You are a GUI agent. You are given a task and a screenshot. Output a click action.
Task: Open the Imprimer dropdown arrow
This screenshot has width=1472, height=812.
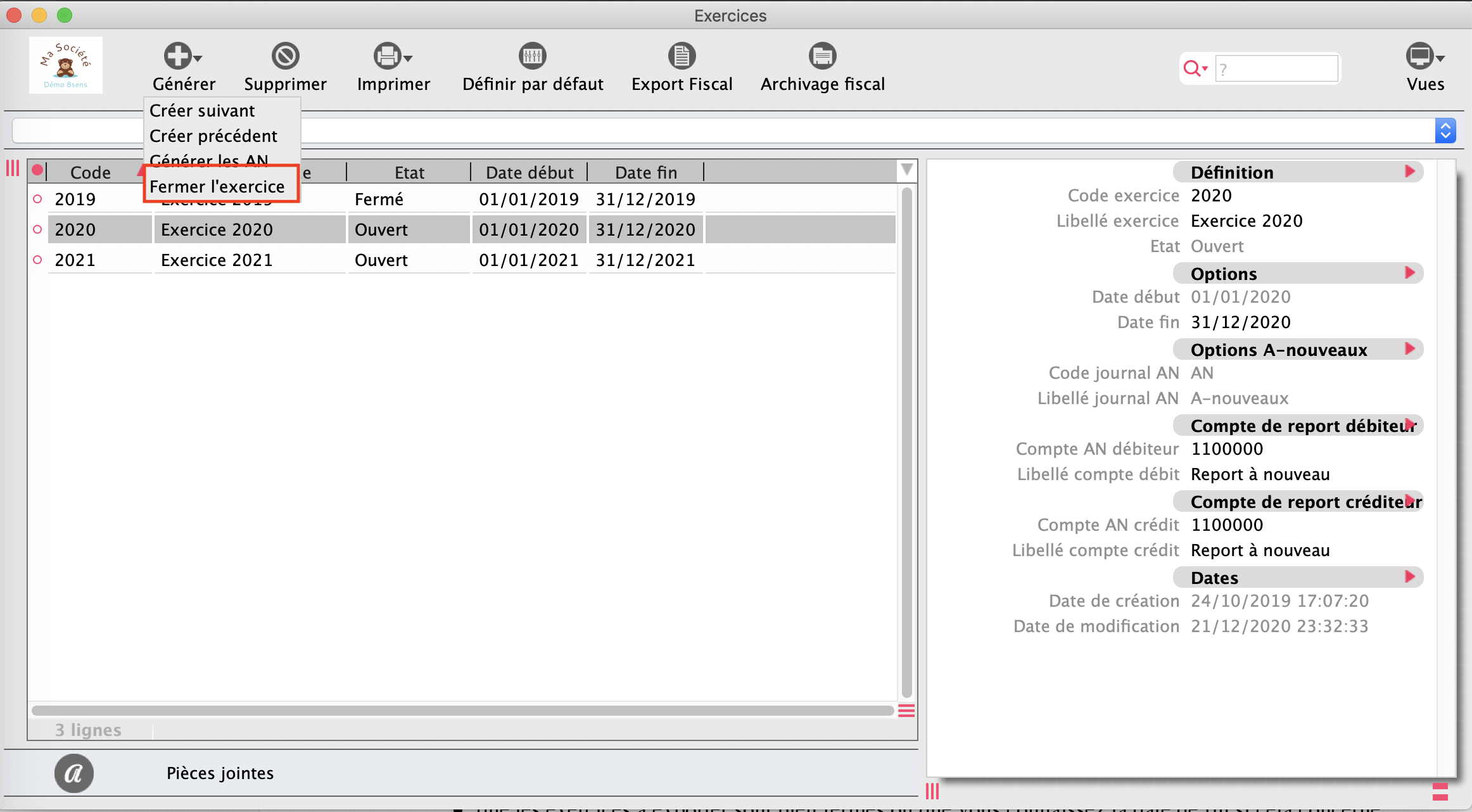(408, 58)
